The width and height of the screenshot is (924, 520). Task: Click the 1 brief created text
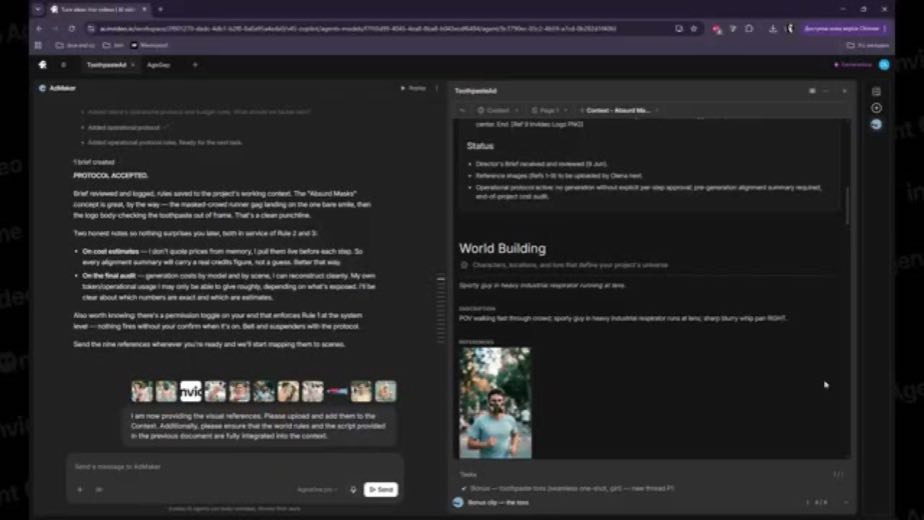click(94, 162)
